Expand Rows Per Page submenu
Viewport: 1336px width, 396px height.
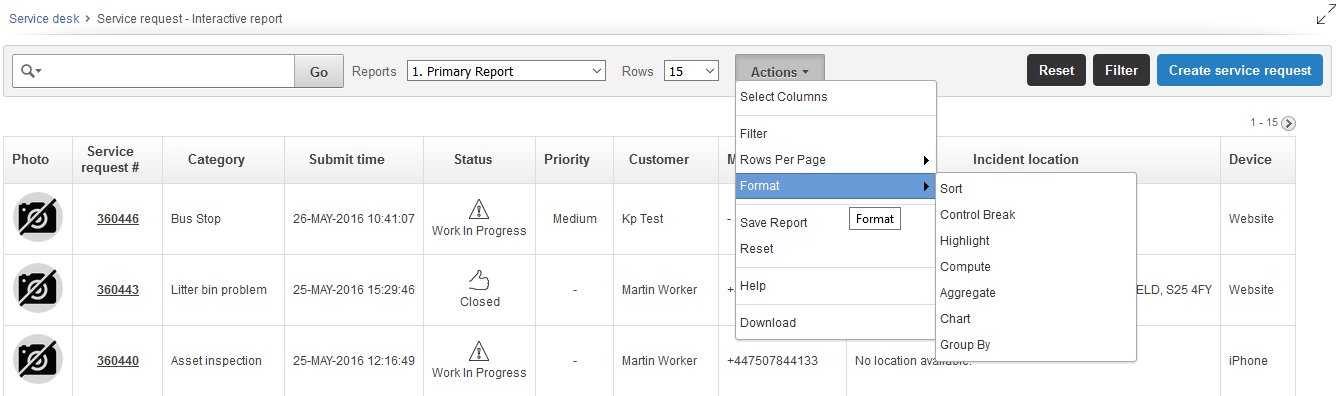point(836,160)
